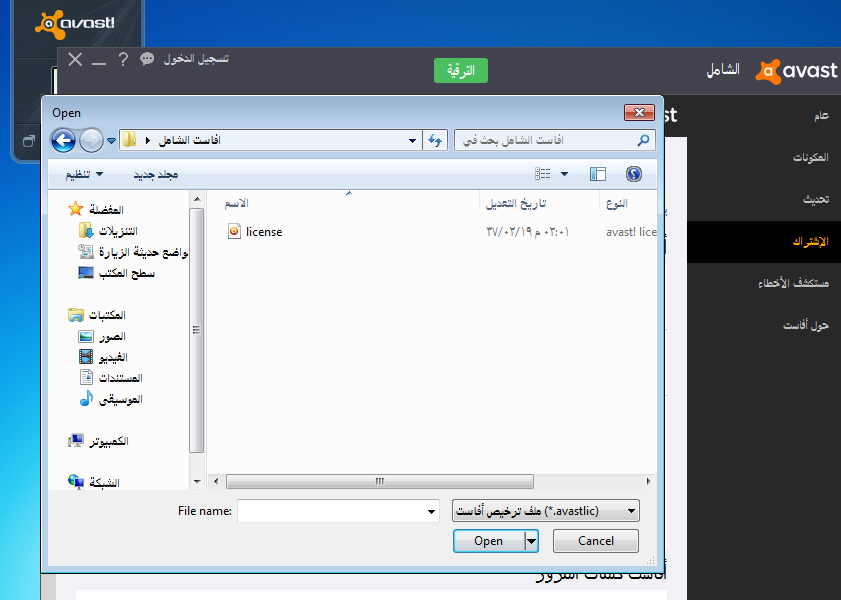Image resolution: width=841 pixels, height=600 pixels.
Task: Click the navigation pane scroll-down arrow
Action: (x=197, y=482)
